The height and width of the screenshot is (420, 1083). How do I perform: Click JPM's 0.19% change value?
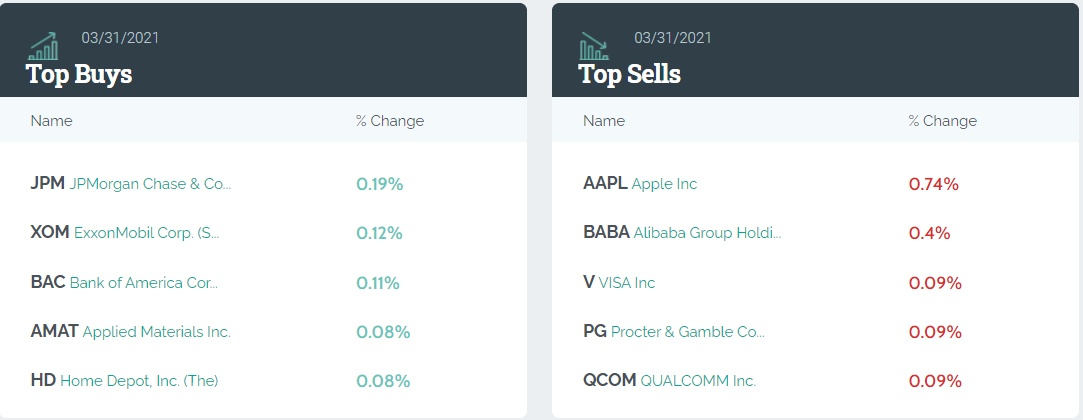coord(379,184)
